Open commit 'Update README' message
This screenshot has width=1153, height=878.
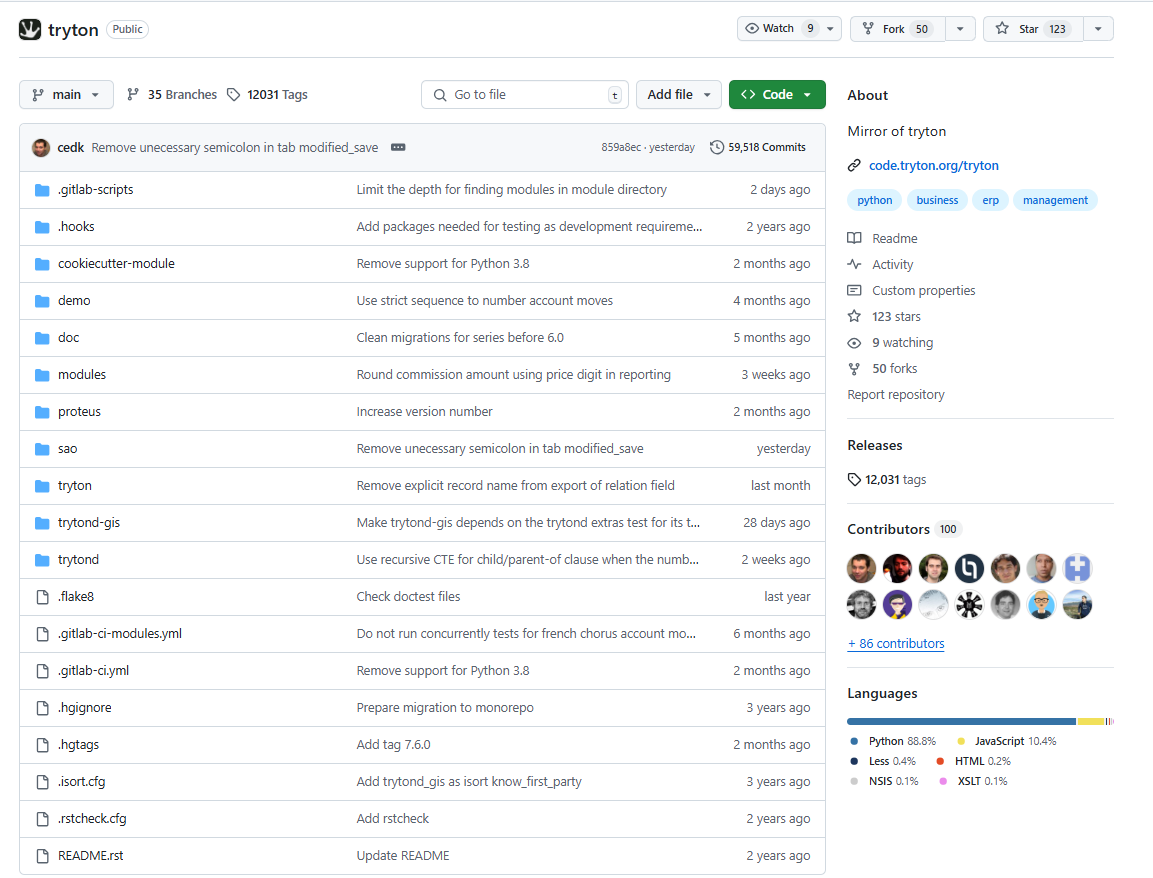coord(403,855)
